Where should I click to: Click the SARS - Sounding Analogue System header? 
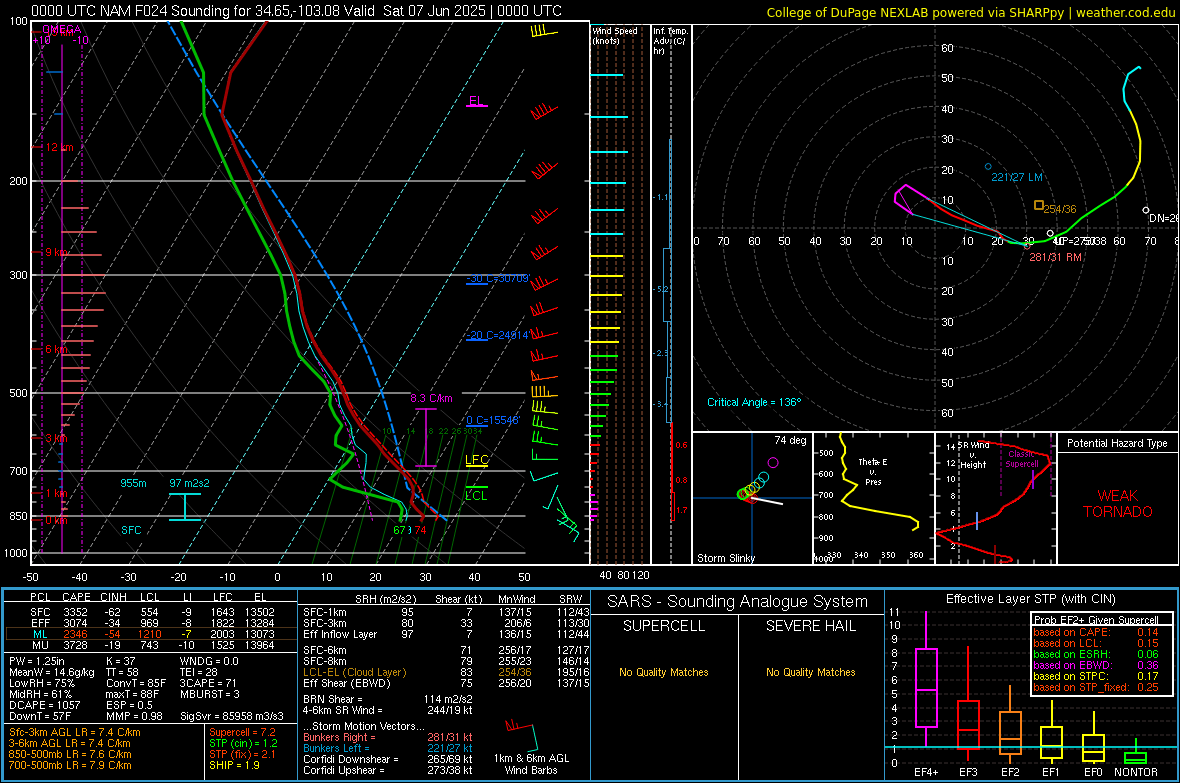point(738,602)
